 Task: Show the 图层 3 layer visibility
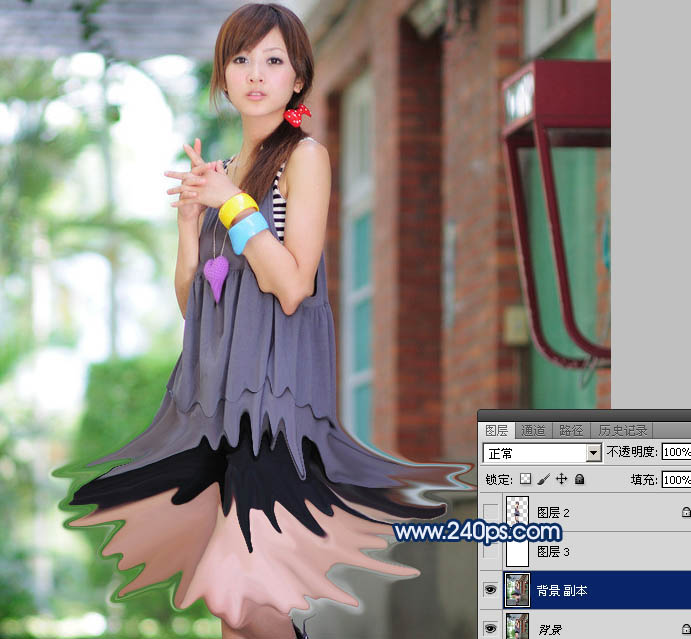tap(490, 551)
